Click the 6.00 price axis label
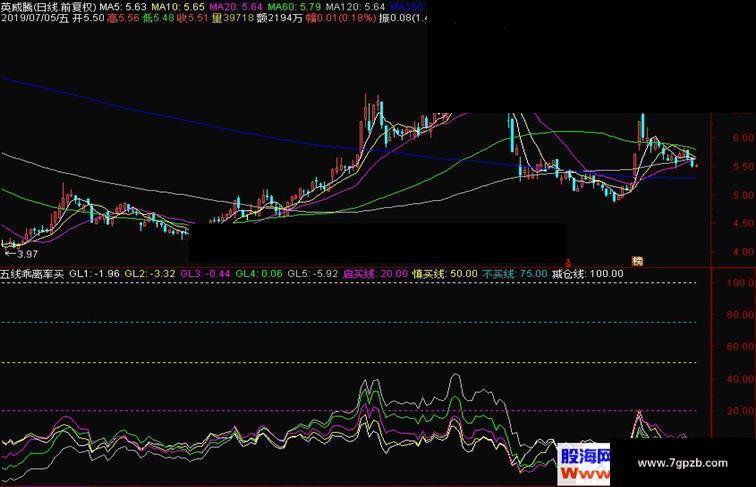Viewport: 756px width, 487px height. click(743, 138)
